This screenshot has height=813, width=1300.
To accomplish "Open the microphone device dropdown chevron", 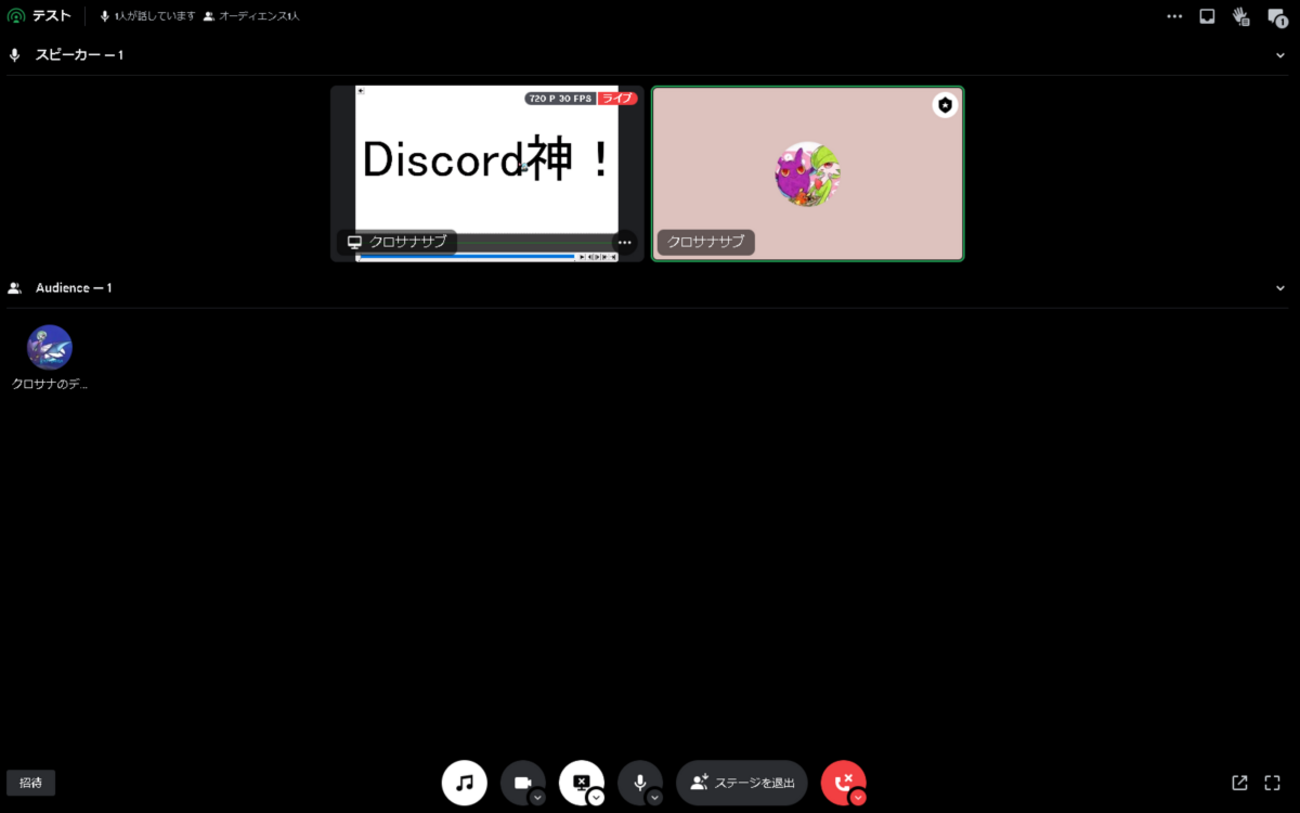I will click(655, 797).
